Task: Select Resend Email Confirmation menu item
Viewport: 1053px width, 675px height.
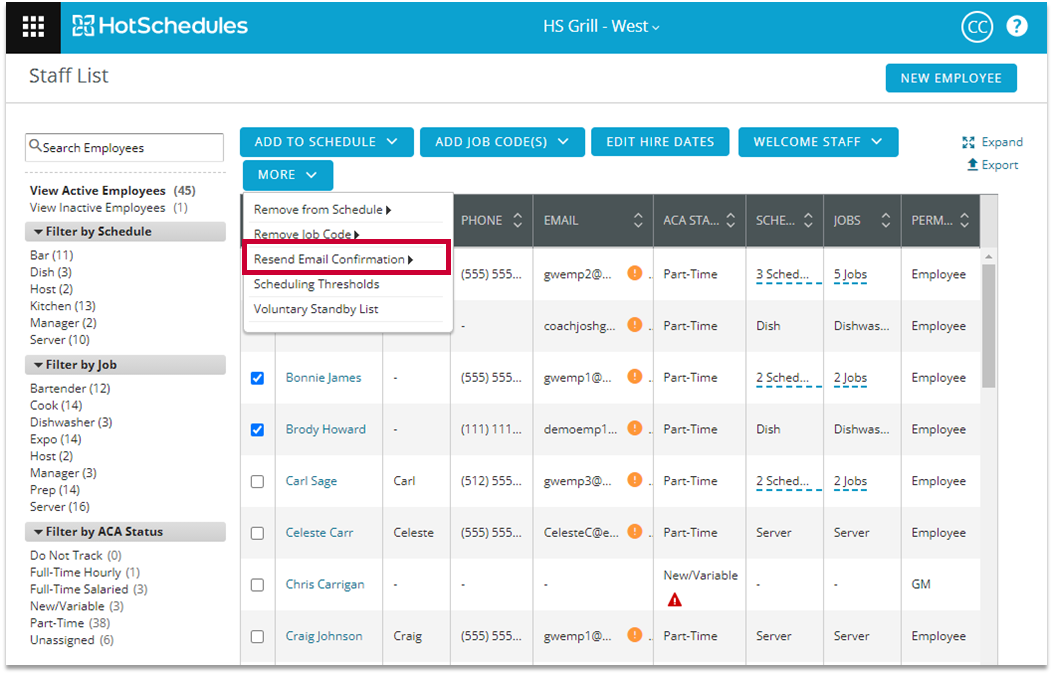Action: coord(333,260)
